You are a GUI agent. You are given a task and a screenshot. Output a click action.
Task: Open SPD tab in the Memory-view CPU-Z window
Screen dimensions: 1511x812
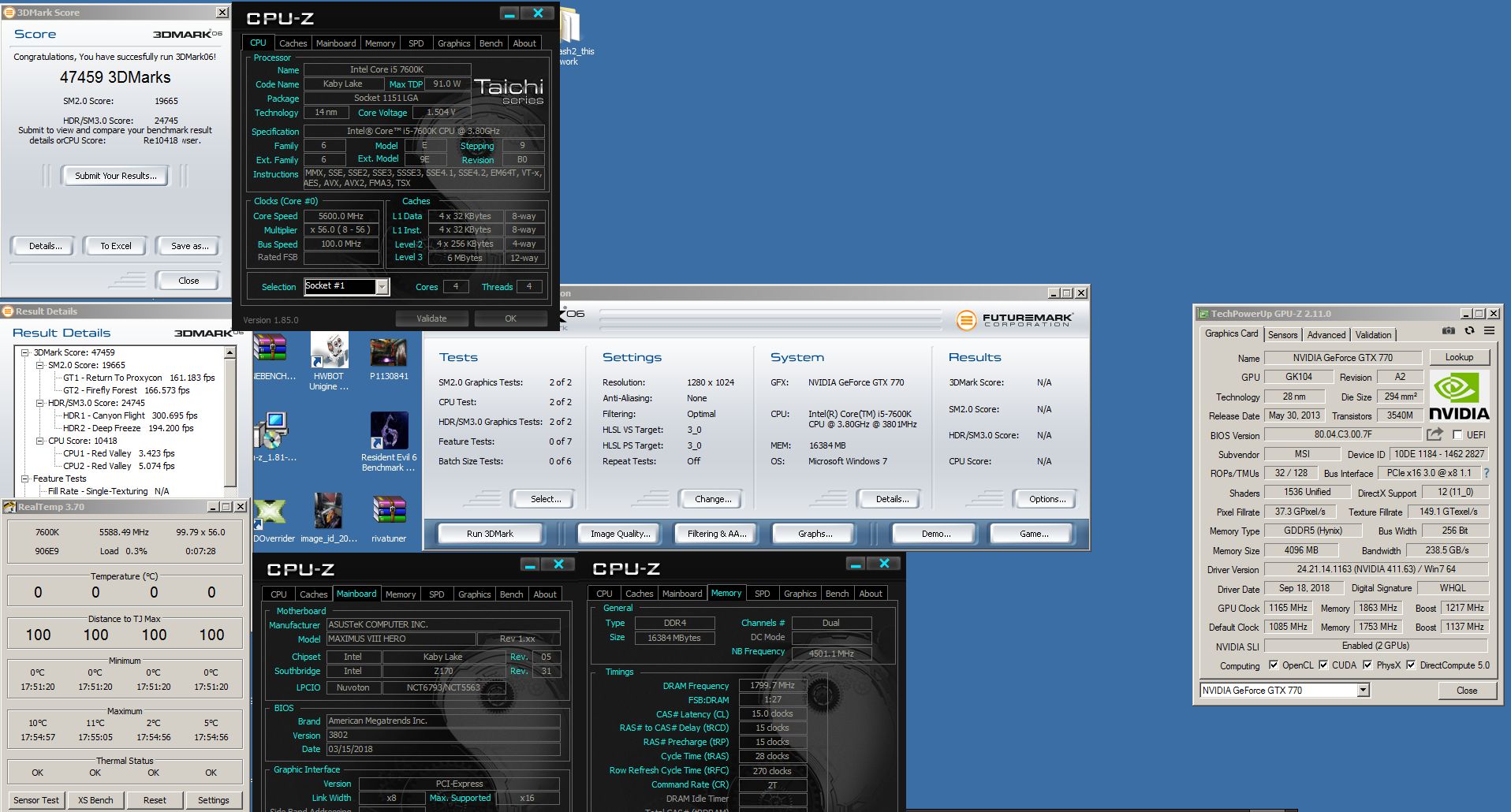coord(762,594)
